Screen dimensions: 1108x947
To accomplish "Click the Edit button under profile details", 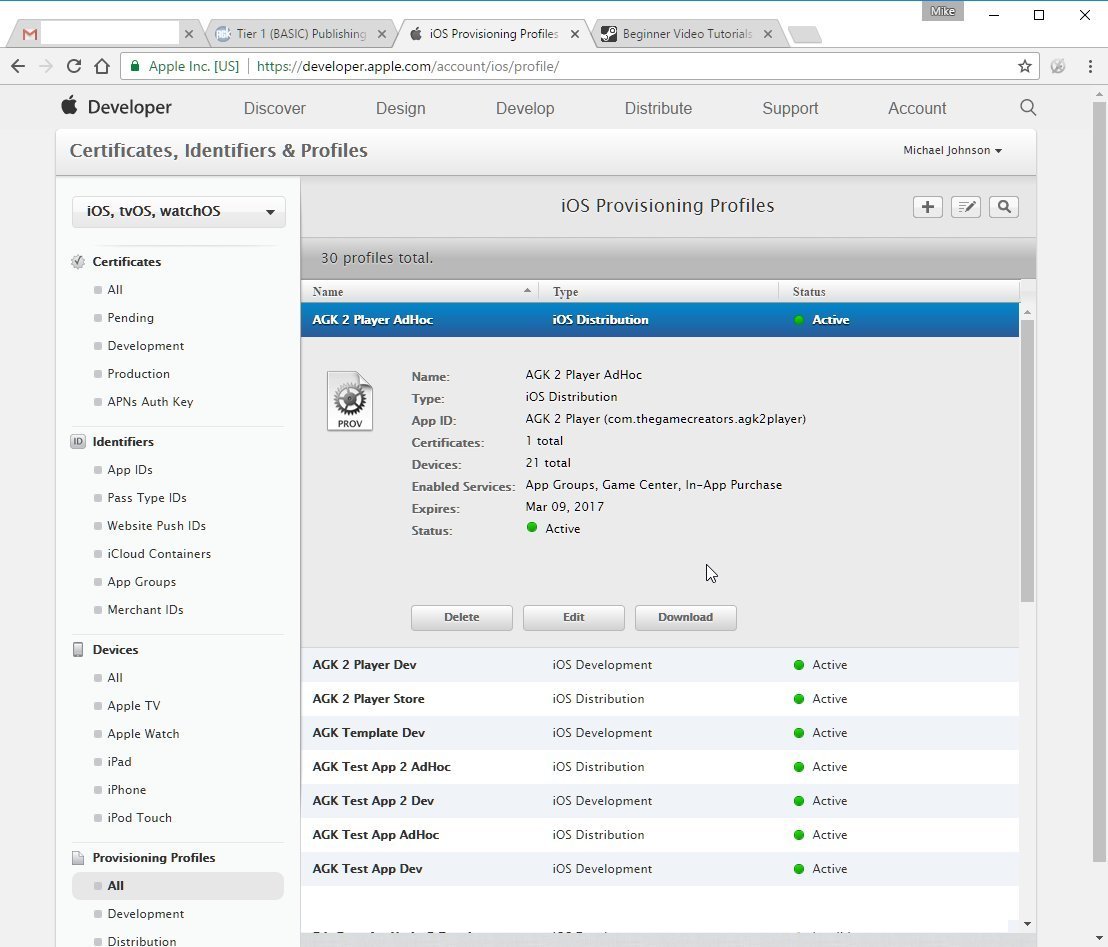I will (x=573, y=617).
